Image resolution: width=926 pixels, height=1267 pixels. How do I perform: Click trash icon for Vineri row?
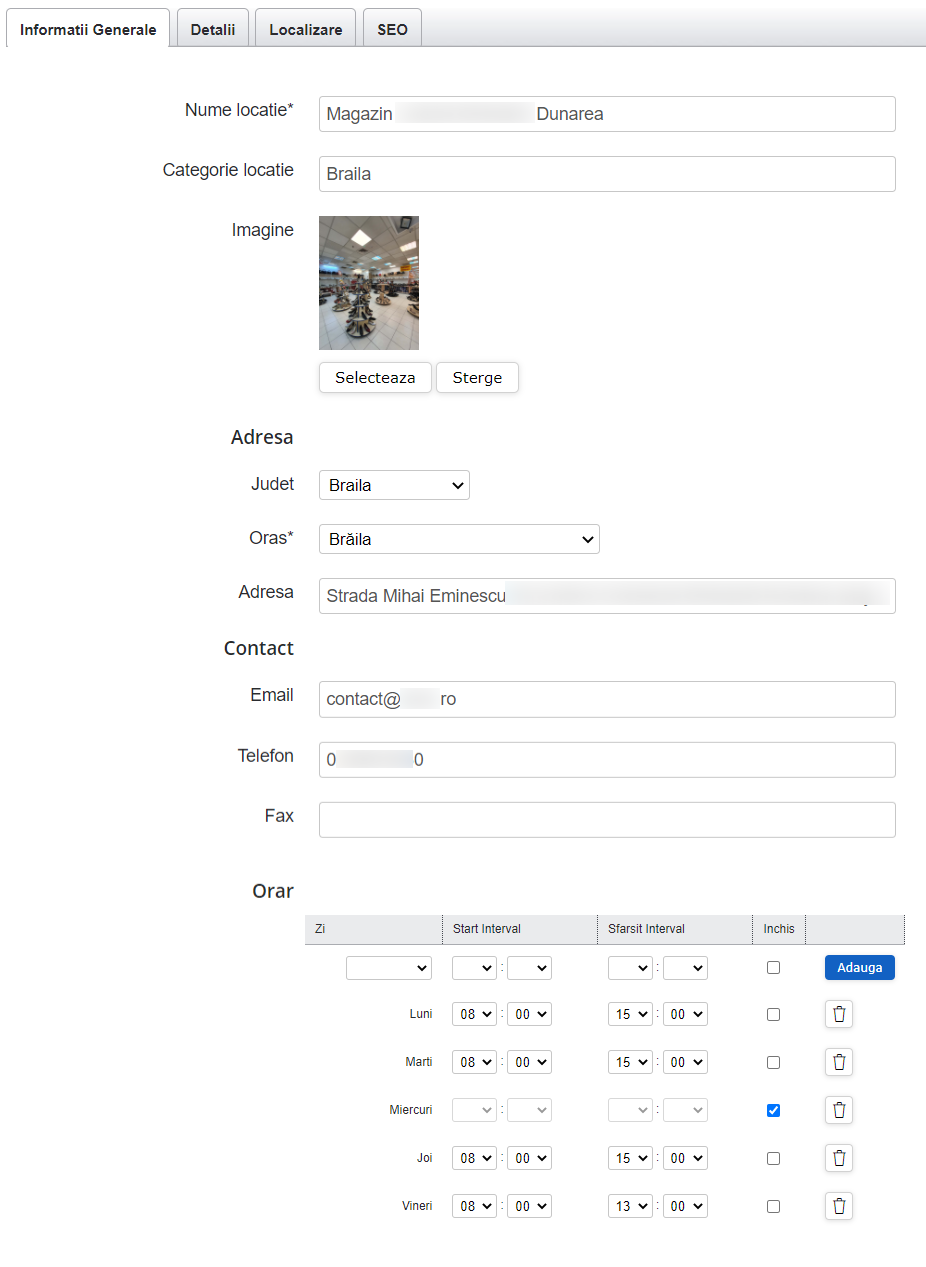click(x=839, y=1206)
